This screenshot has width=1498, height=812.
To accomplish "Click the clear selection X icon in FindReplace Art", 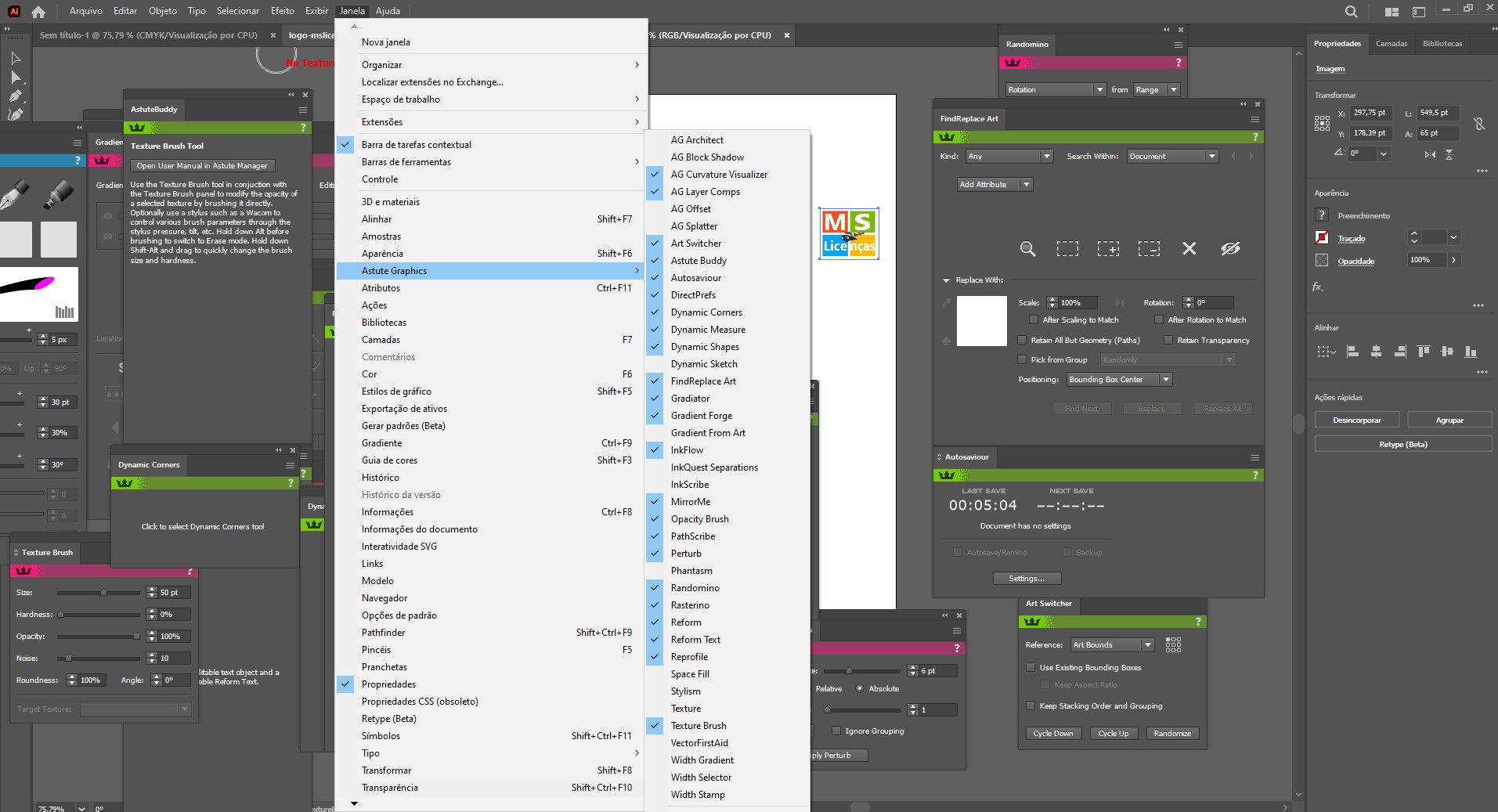I will tap(1189, 248).
